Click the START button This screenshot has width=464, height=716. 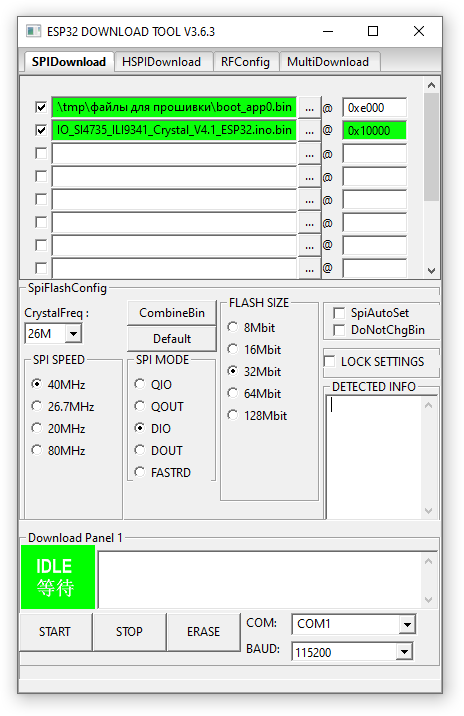(x=55, y=632)
